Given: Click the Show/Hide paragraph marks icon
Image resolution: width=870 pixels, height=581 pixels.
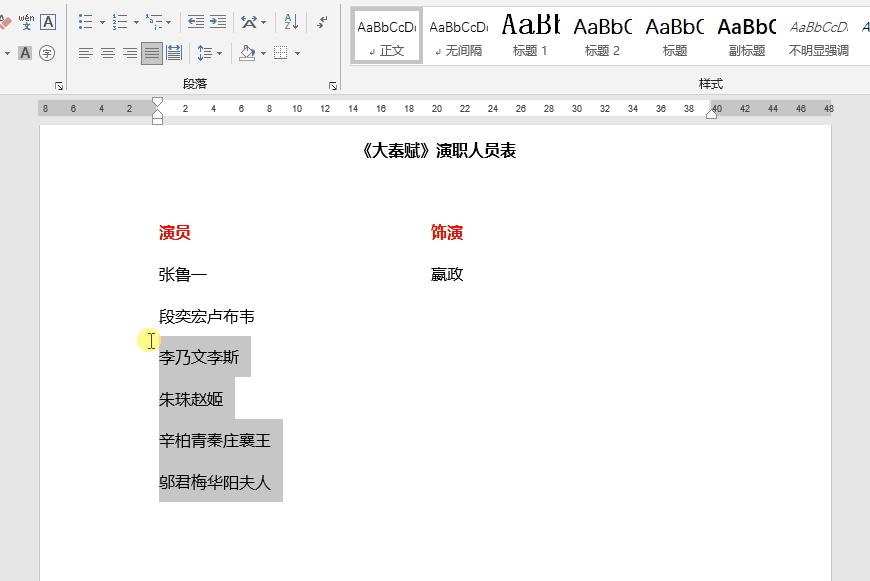Looking at the screenshot, I should click(321, 21).
